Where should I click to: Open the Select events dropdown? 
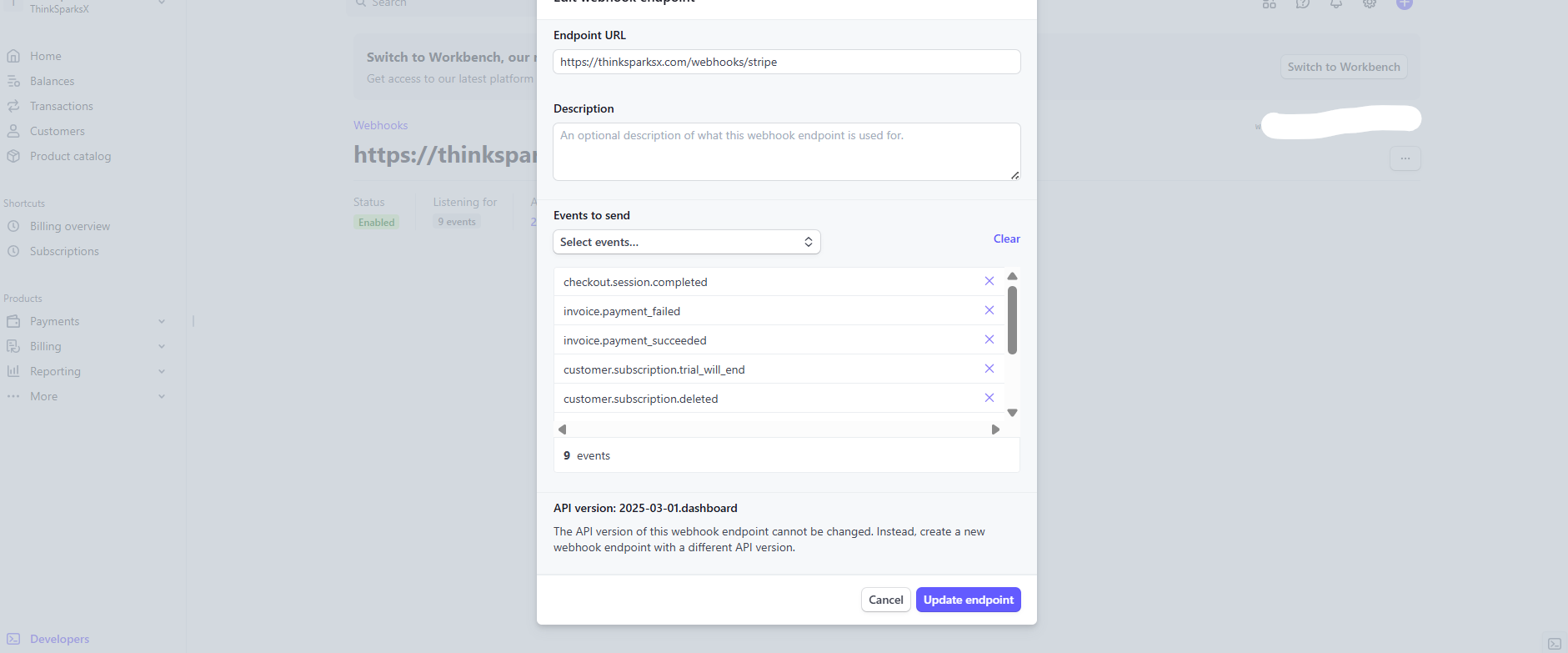pos(687,242)
